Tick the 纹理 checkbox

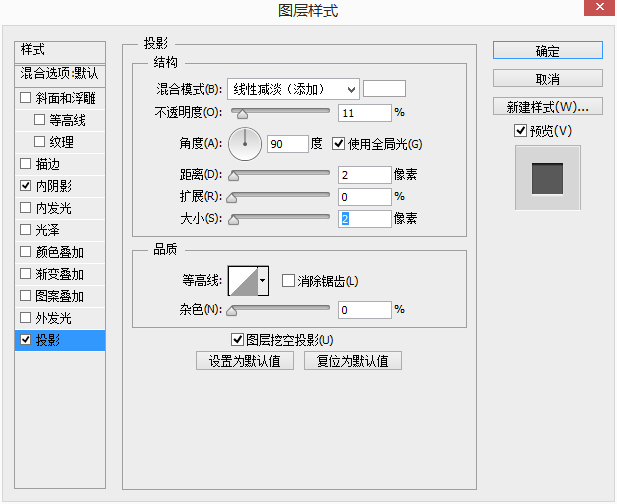point(39,142)
